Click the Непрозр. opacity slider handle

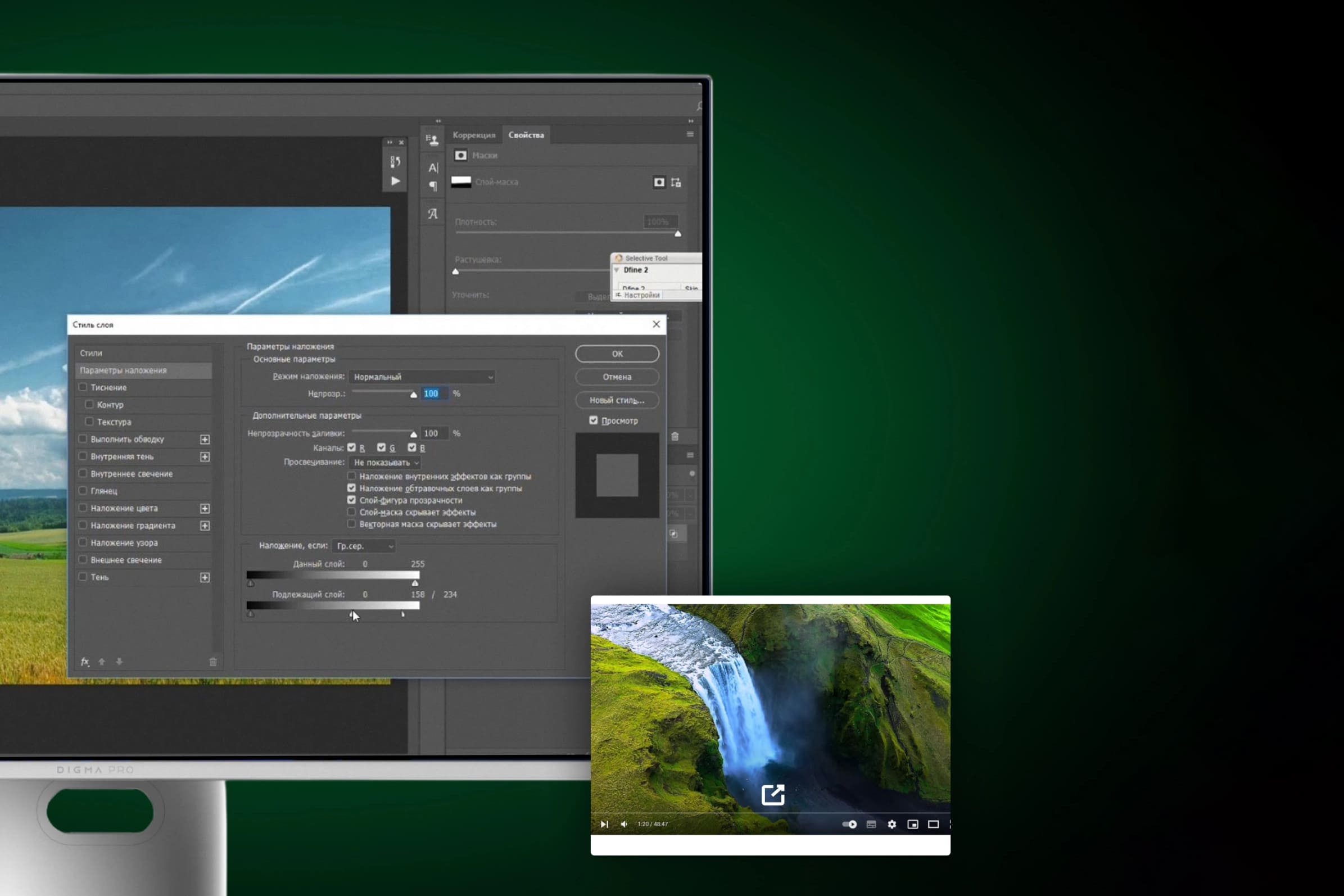414,395
